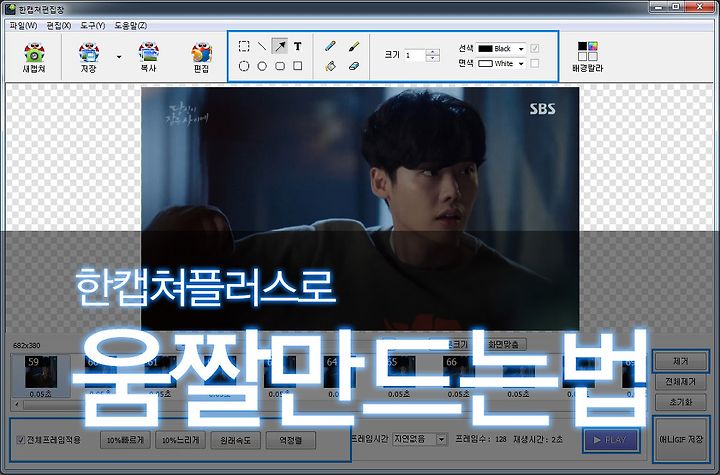
Task: Click the 제거 button
Action: pos(681,362)
